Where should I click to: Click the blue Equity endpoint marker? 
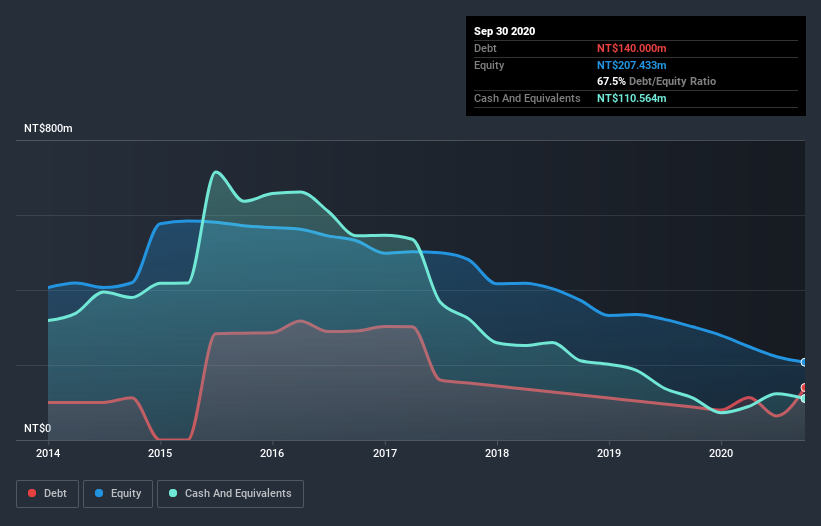click(805, 362)
